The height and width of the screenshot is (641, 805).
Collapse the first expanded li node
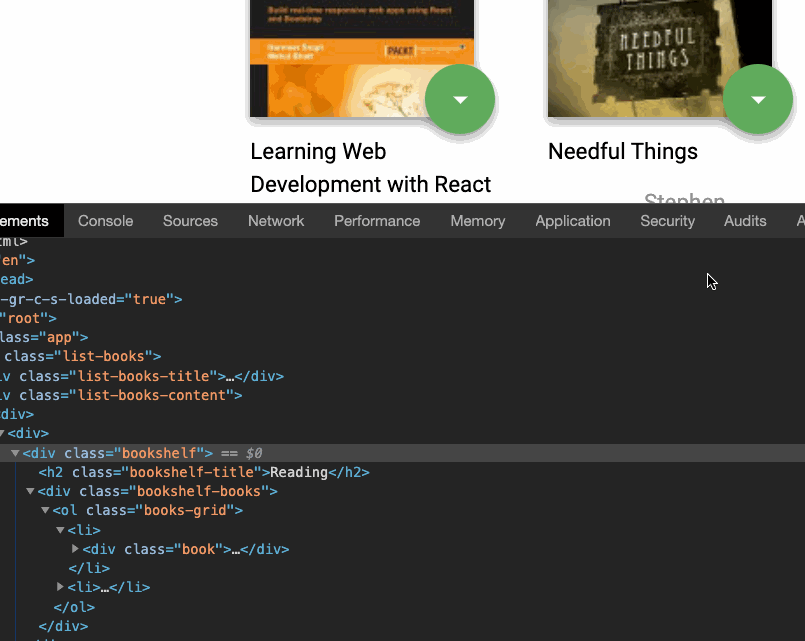click(x=60, y=530)
